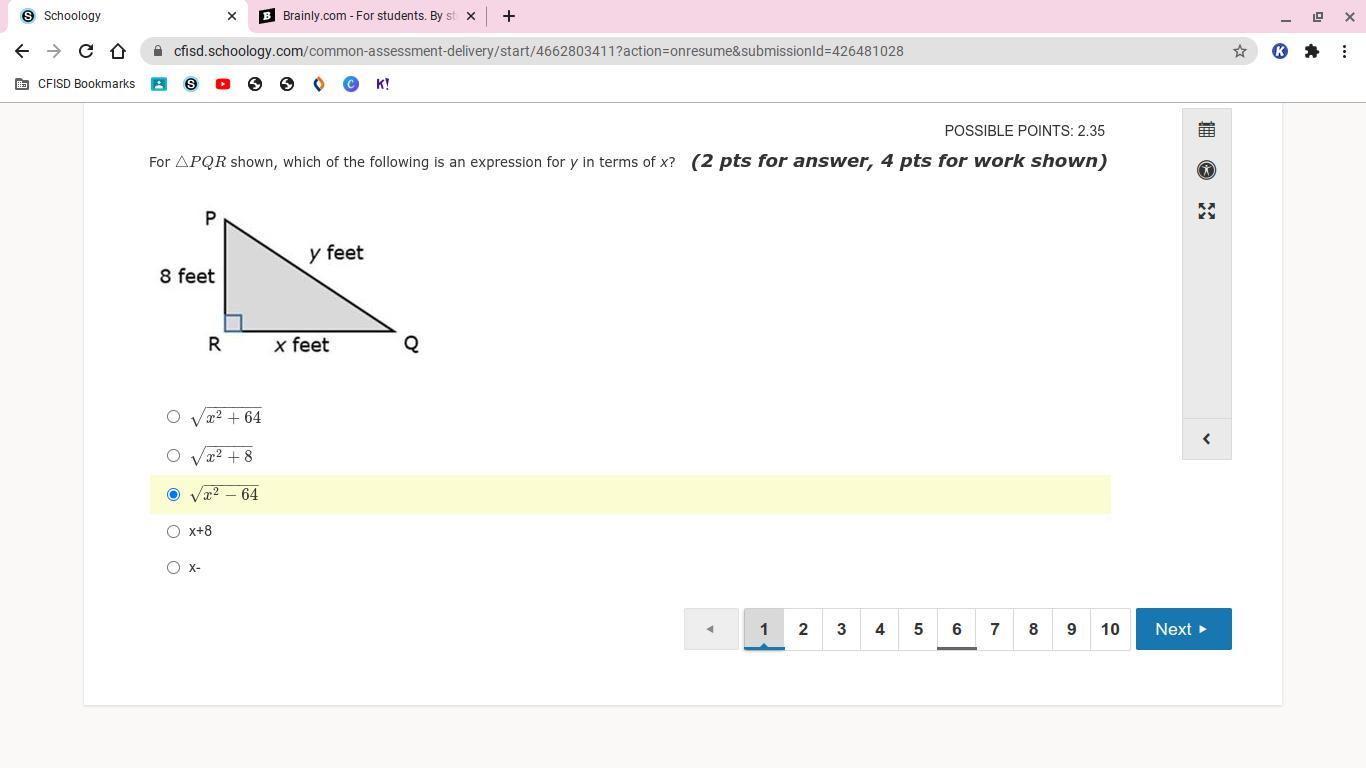Open the browser home page
Viewport: 1366px width, 768px height.
pos(118,51)
